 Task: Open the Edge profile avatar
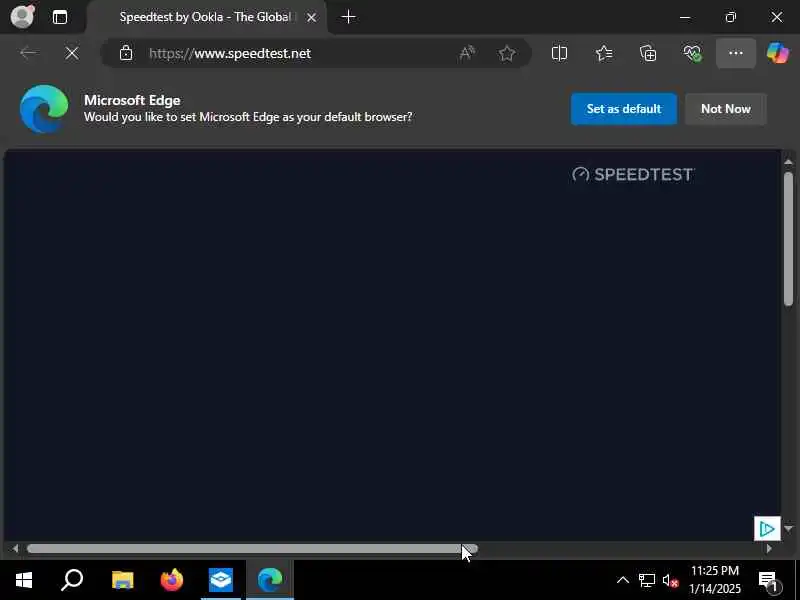[x=22, y=16]
